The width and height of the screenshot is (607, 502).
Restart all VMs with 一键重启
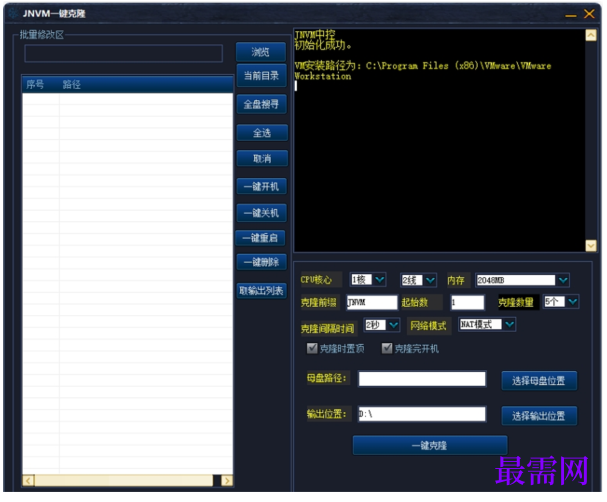click(260, 238)
